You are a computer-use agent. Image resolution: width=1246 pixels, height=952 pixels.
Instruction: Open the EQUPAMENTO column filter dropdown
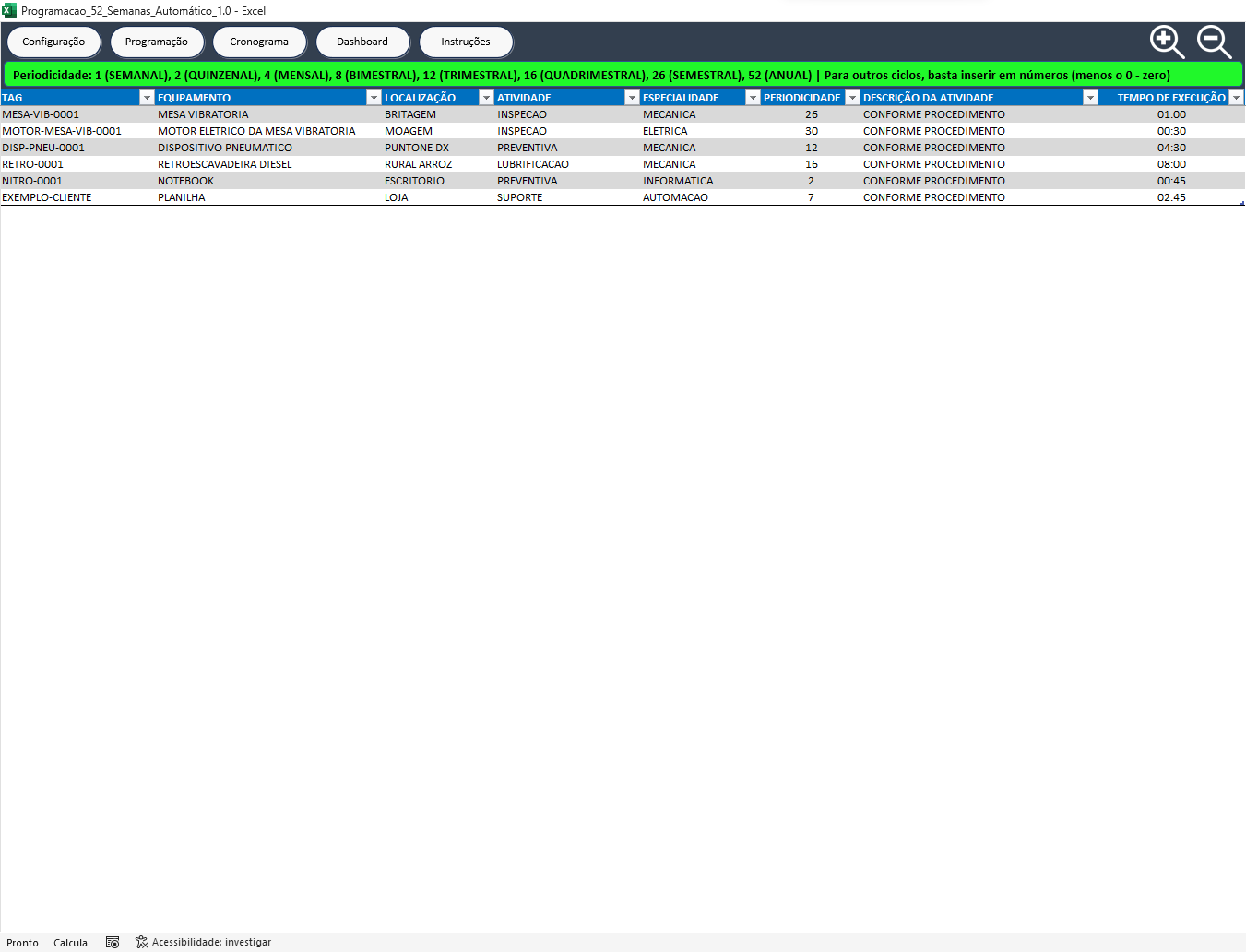click(374, 98)
